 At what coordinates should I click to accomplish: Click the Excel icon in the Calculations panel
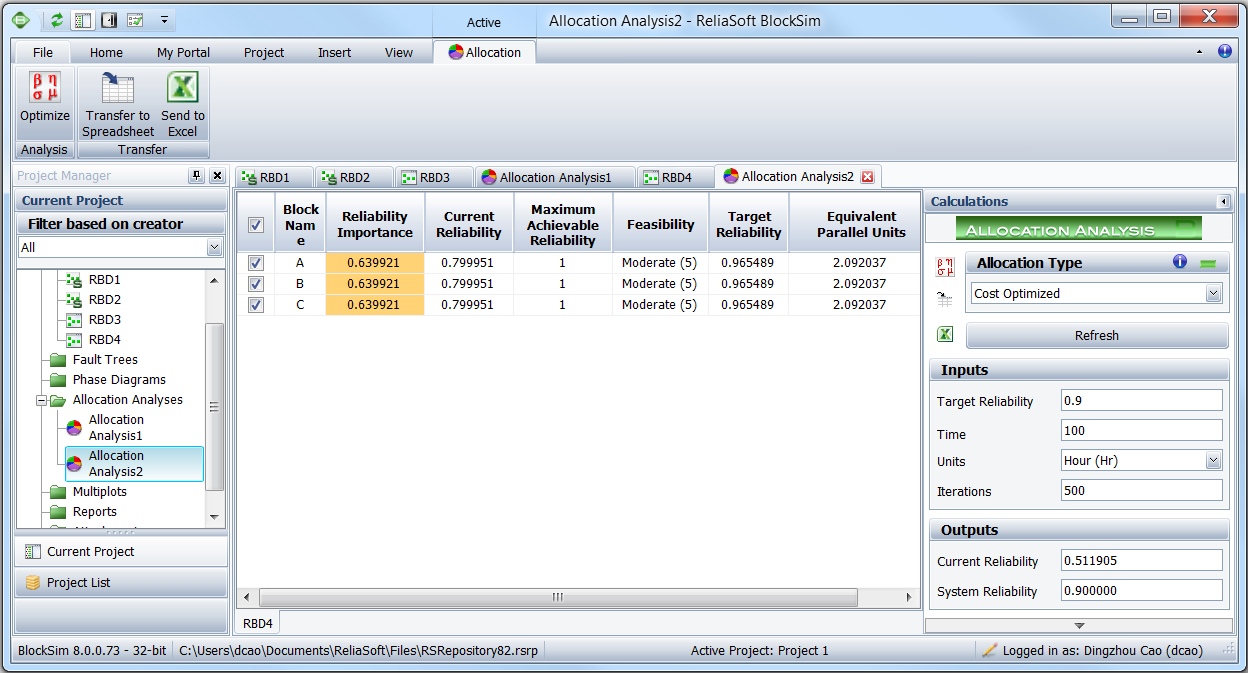[x=945, y=334]
